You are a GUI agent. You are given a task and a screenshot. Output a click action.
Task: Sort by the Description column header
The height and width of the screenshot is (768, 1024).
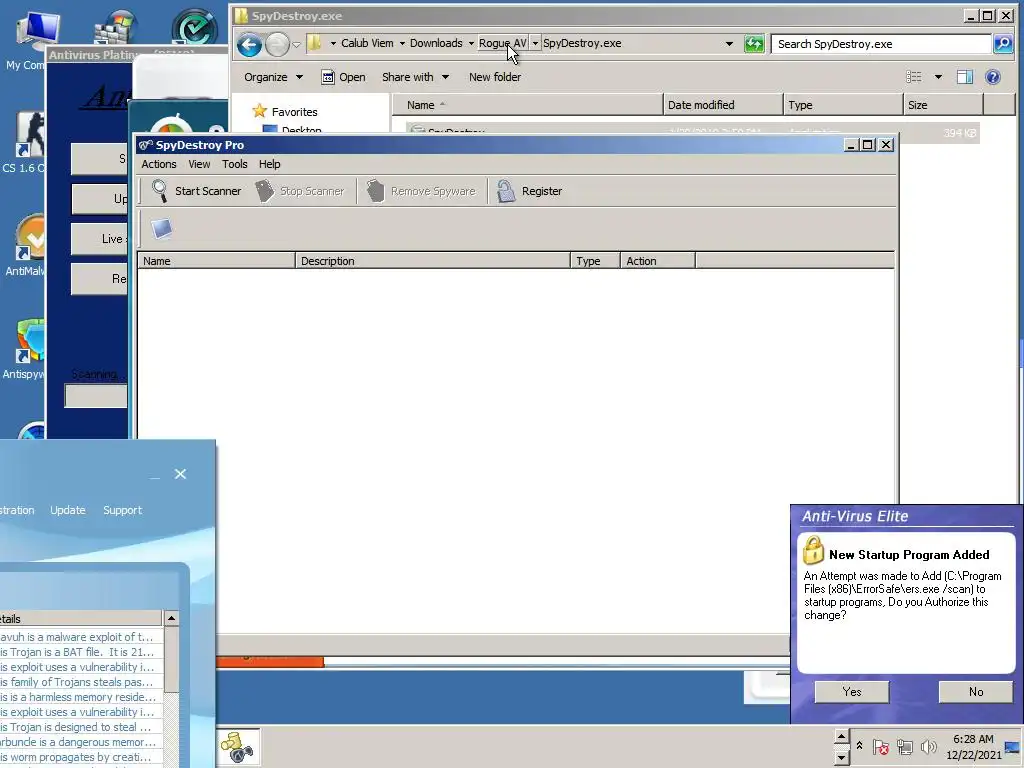[x=433, y=261]
